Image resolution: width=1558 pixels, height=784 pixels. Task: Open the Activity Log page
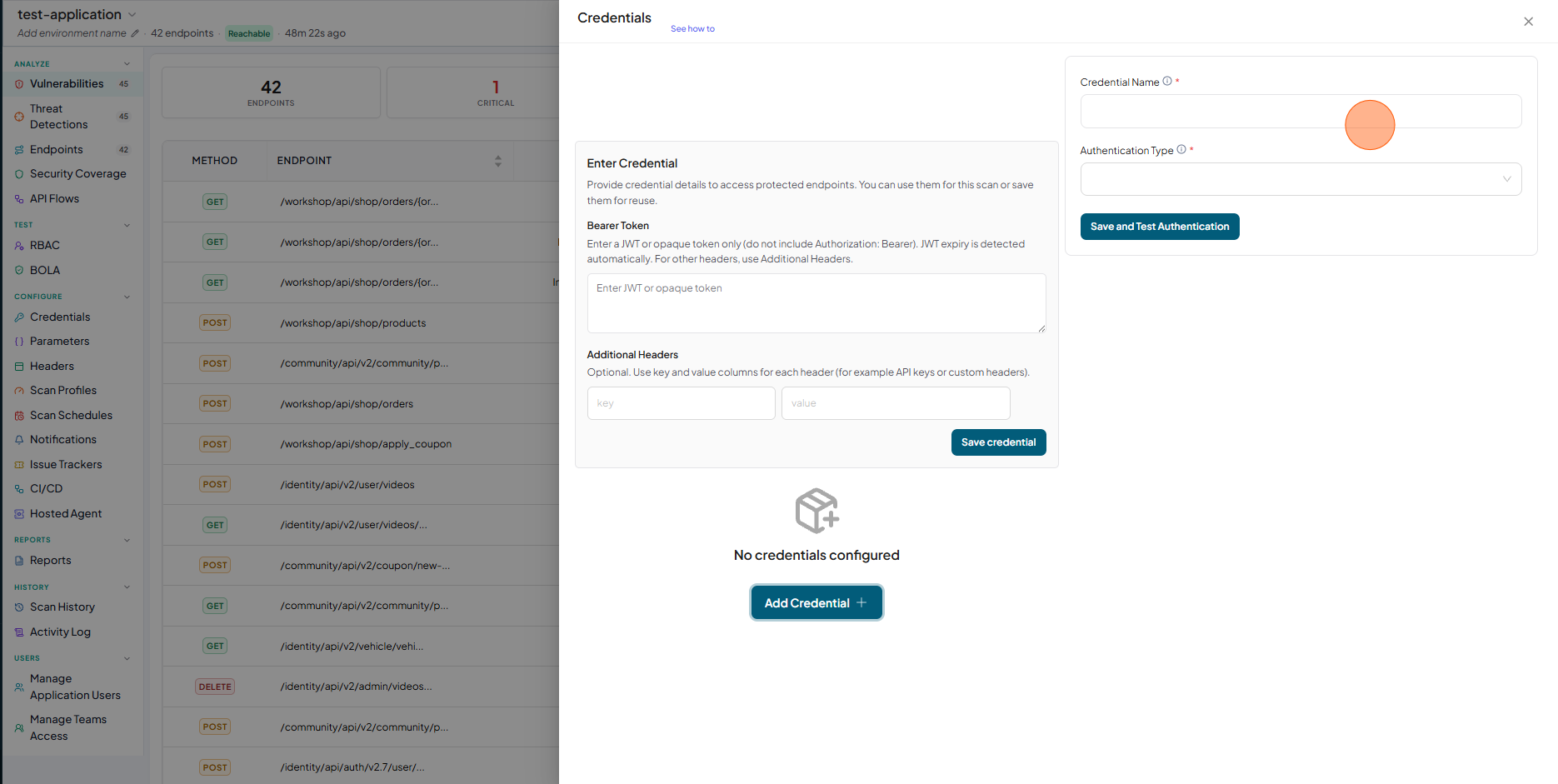click(x=60, y=632)
